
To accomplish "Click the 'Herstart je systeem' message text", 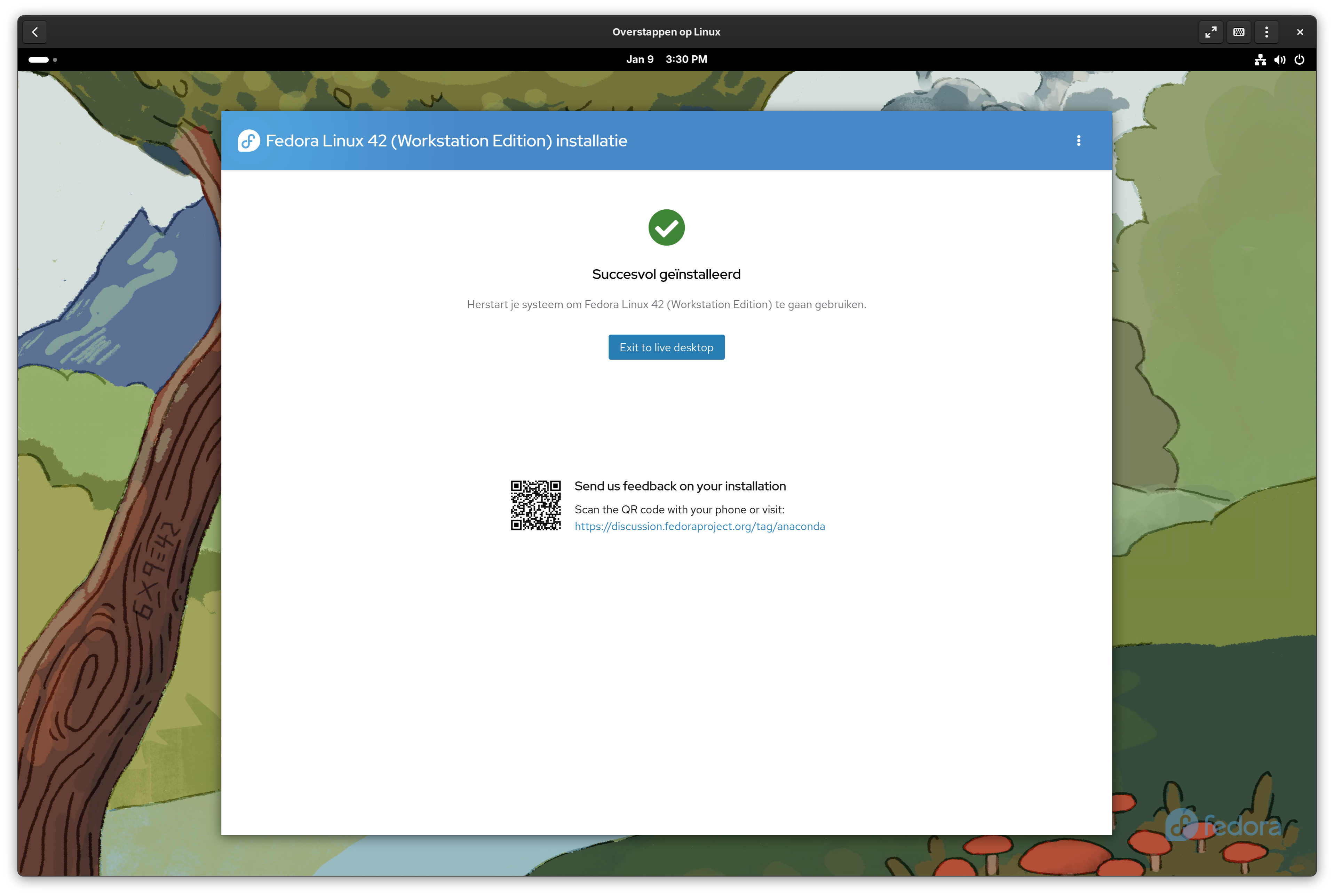I will tap(666, 305).
